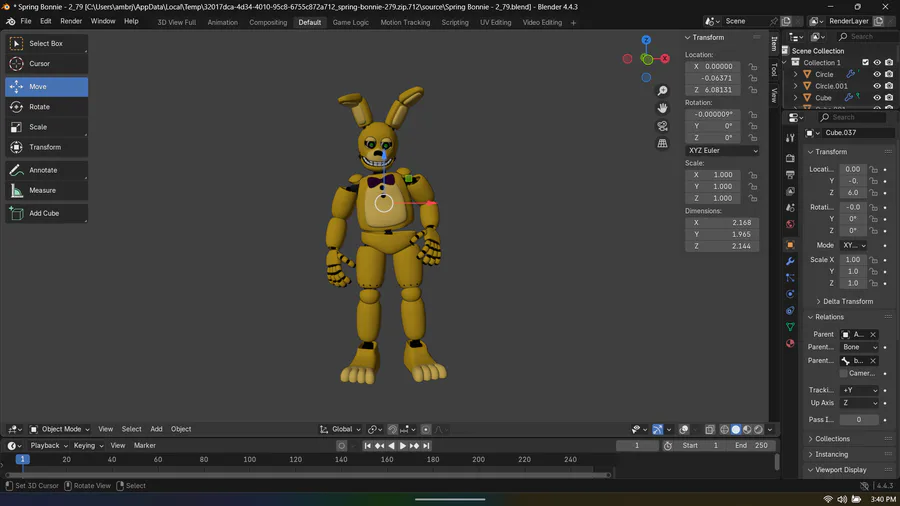Open the Global orientation dropdown
This screenshot has height=506, width=900.
click(x=341, y=429)
